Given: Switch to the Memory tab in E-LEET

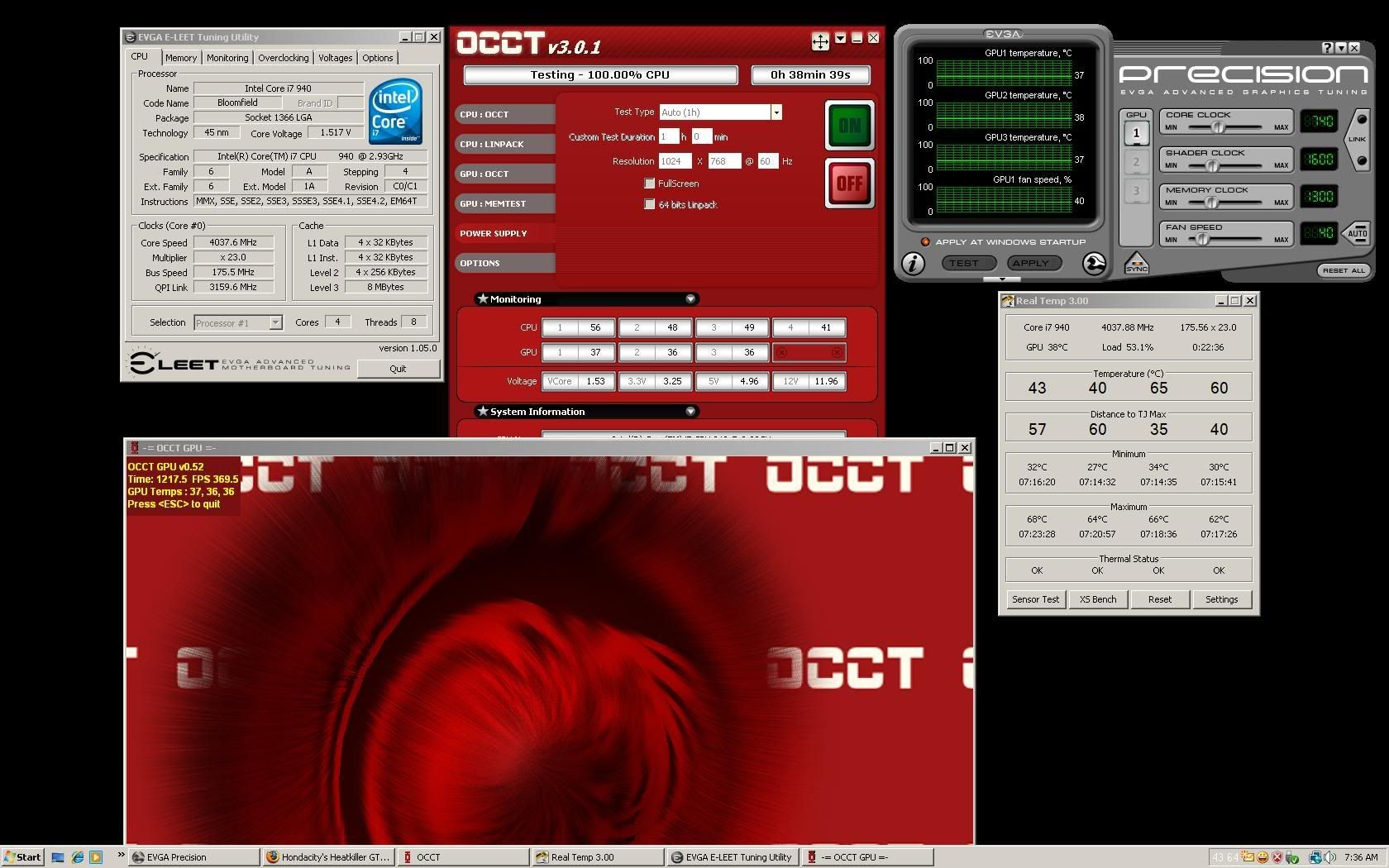Looking at the screenshot, I should coord(180,58).
